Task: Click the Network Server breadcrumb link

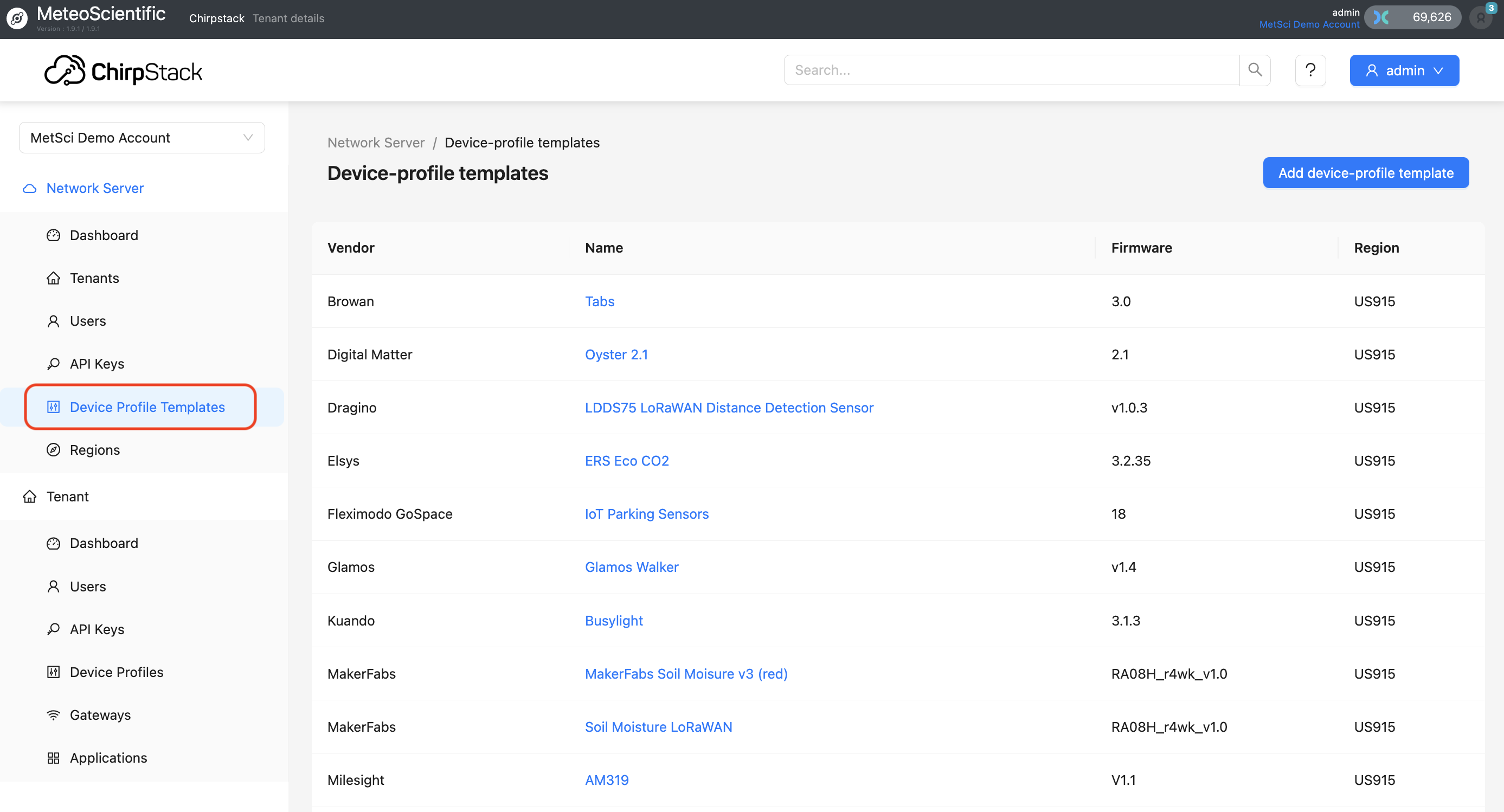Action: click(x=375, y=143)
